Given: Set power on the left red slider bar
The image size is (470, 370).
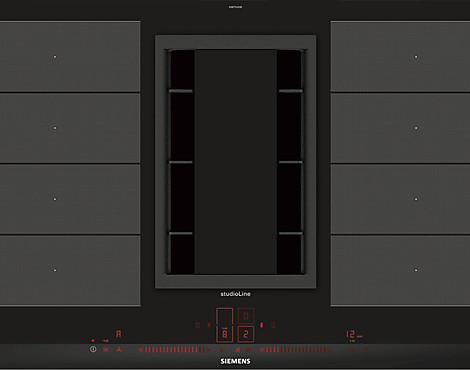Looking at the screenshot, I should 175,350.
